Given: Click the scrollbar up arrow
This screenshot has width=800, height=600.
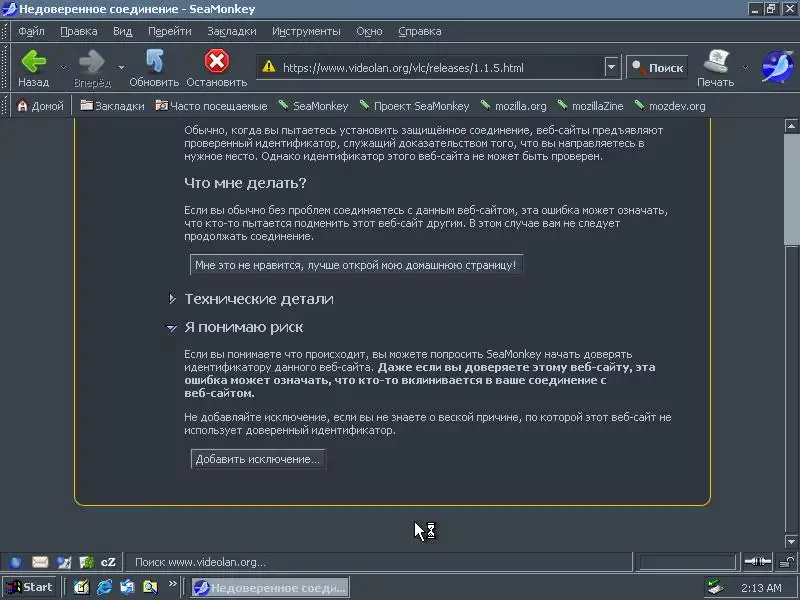Looking at the screenshot, I should [791, 126].
